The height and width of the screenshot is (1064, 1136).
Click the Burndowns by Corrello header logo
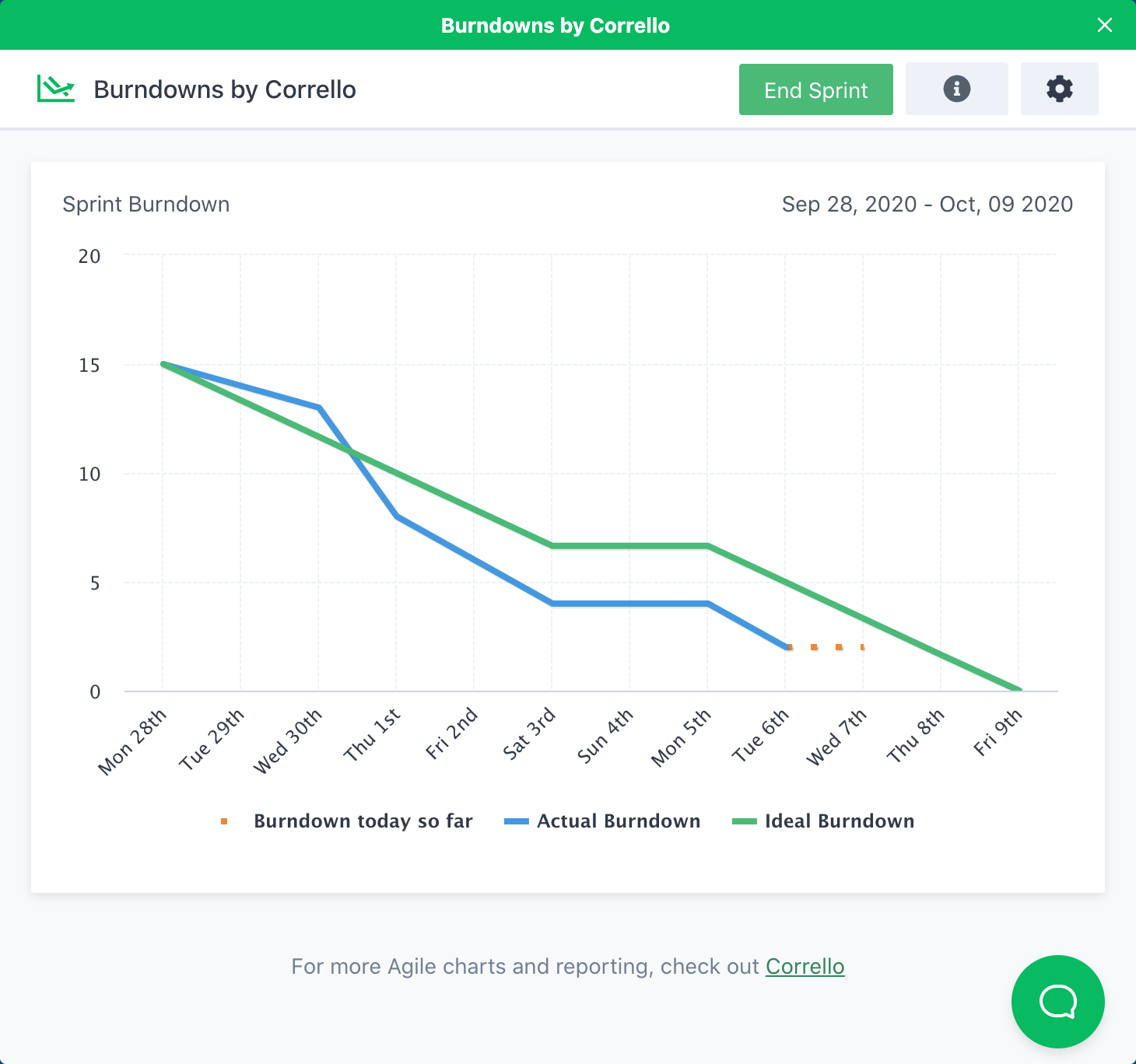click(56, 88)
